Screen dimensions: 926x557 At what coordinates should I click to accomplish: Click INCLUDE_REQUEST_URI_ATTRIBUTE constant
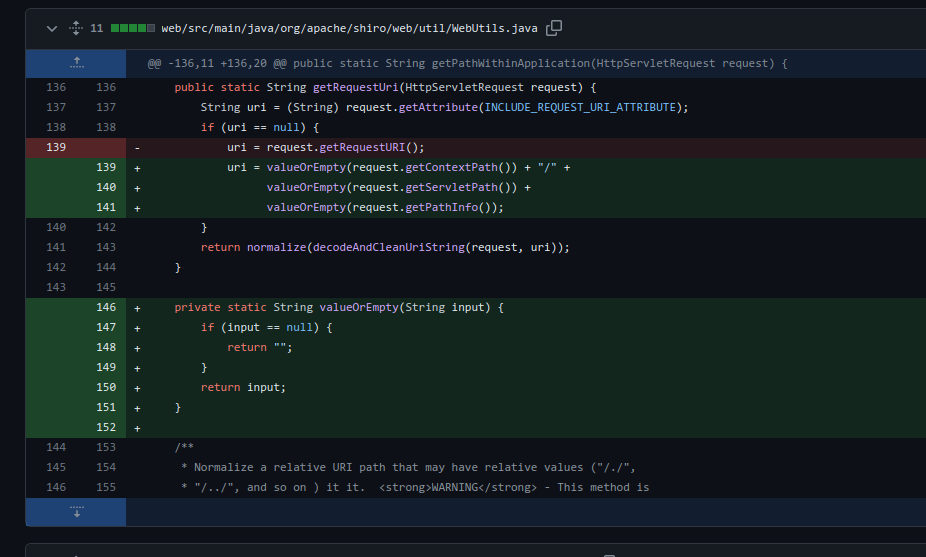coord(580,108)
